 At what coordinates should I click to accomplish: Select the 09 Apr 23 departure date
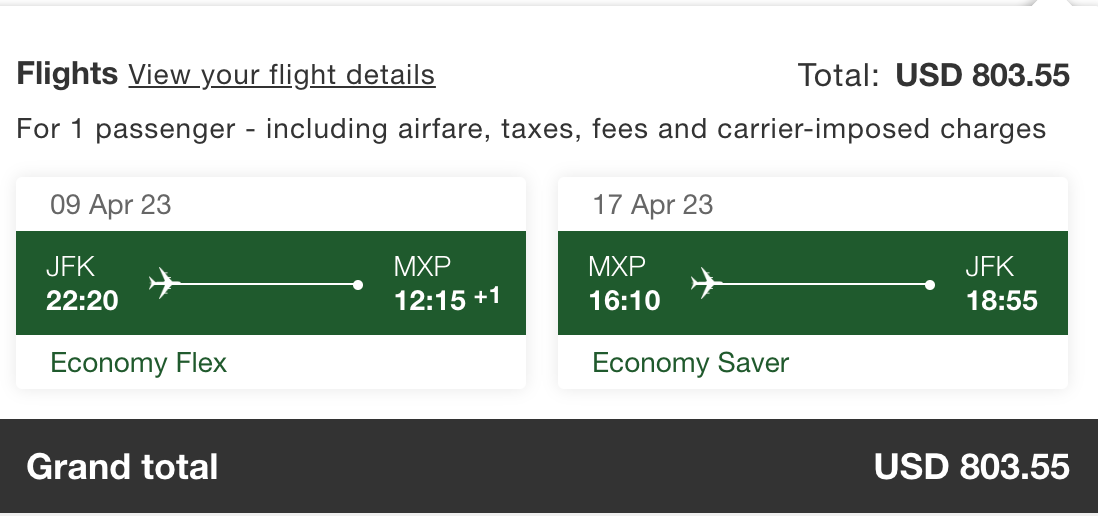point(111,205)
